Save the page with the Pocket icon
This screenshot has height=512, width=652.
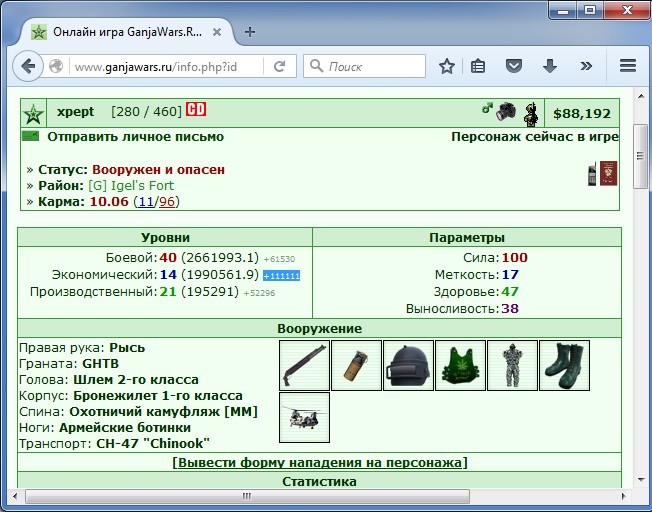[514, 66]
